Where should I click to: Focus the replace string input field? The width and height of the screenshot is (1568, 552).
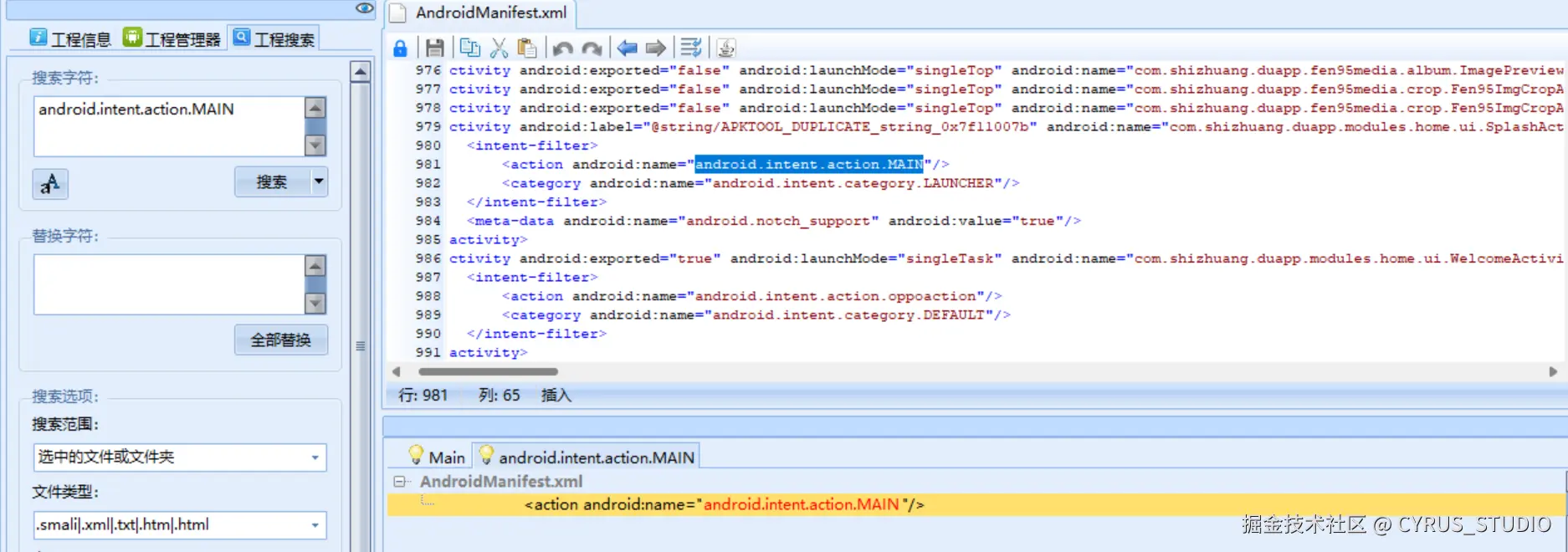tap(170, 284)
